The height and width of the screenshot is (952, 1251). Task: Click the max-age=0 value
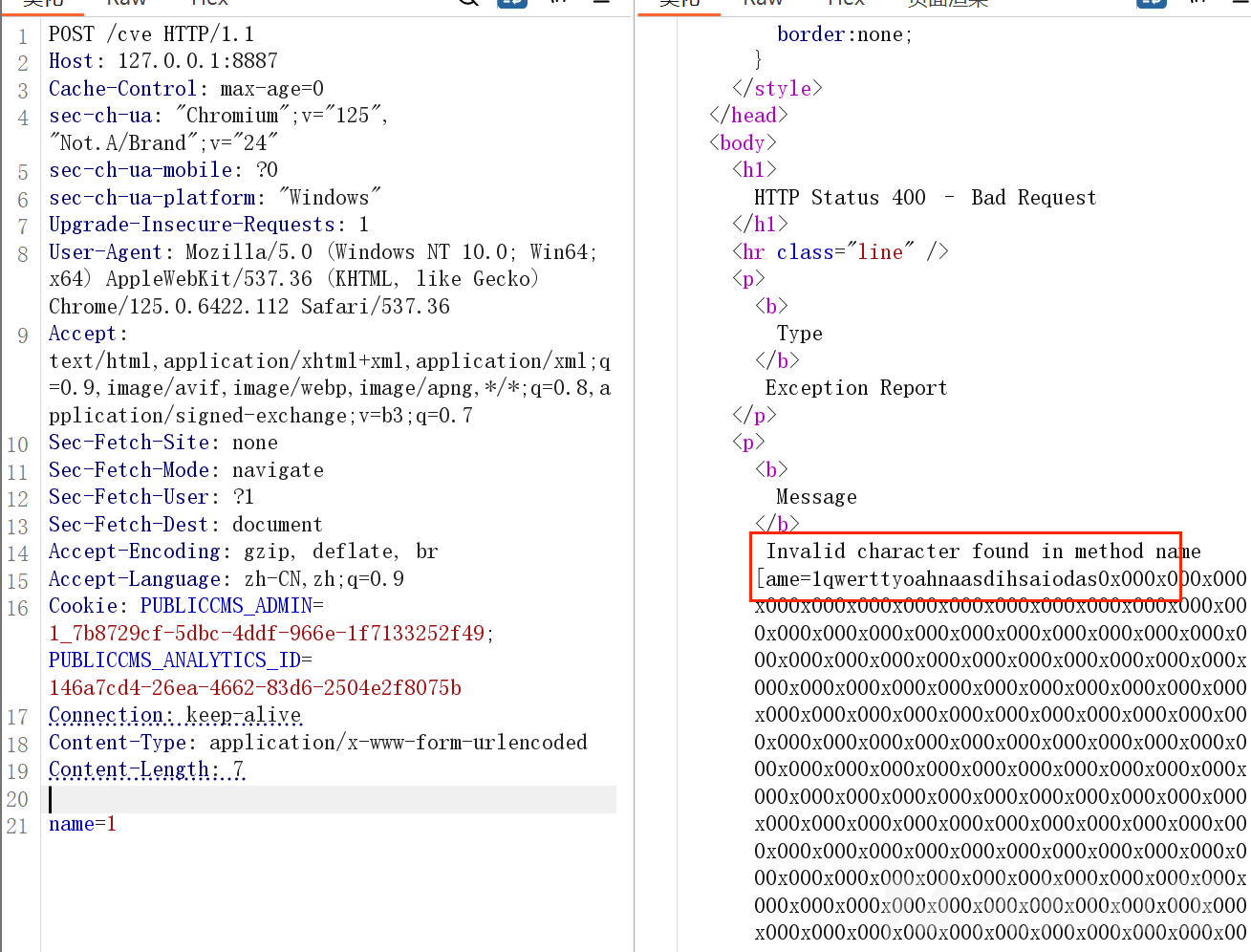272,89
